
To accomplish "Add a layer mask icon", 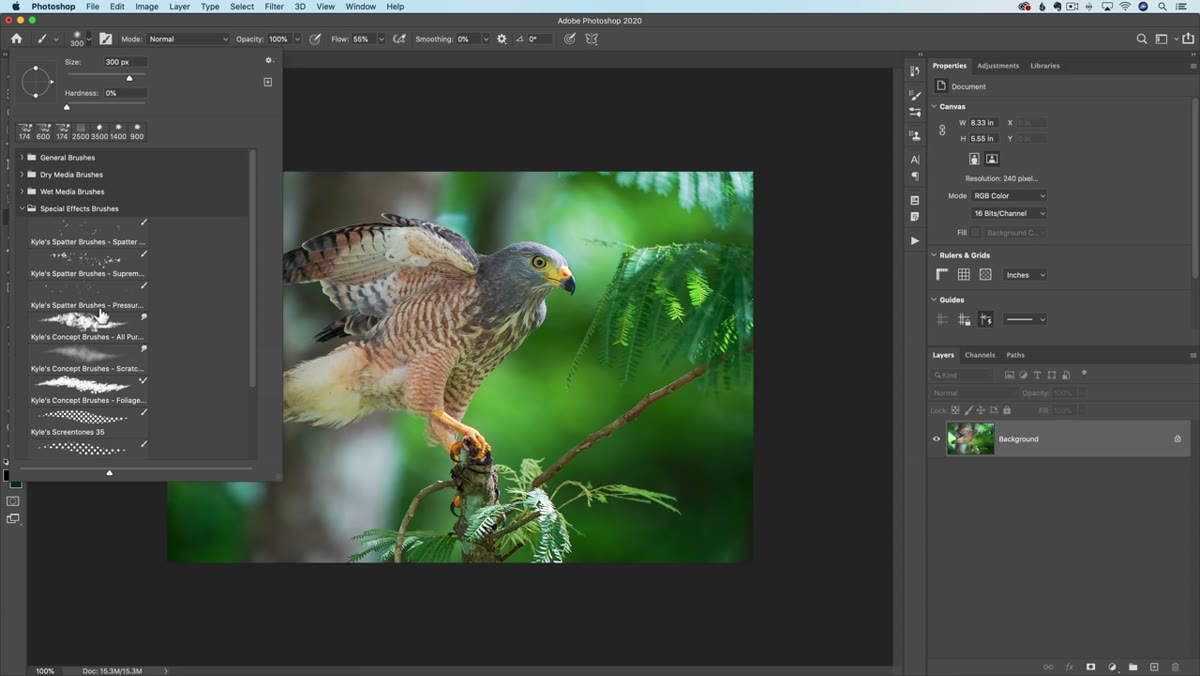I will (x=1091, y=667).
